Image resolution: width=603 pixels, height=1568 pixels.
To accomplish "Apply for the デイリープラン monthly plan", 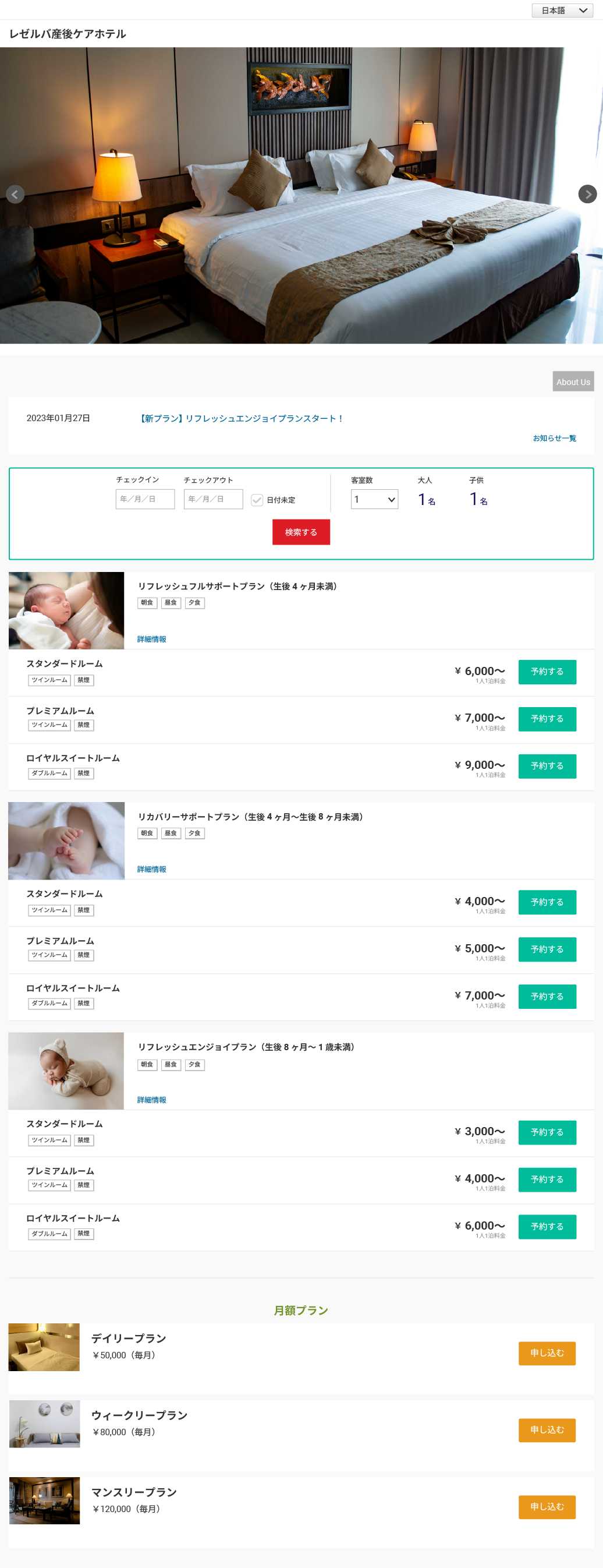I will pos(547,1353).
